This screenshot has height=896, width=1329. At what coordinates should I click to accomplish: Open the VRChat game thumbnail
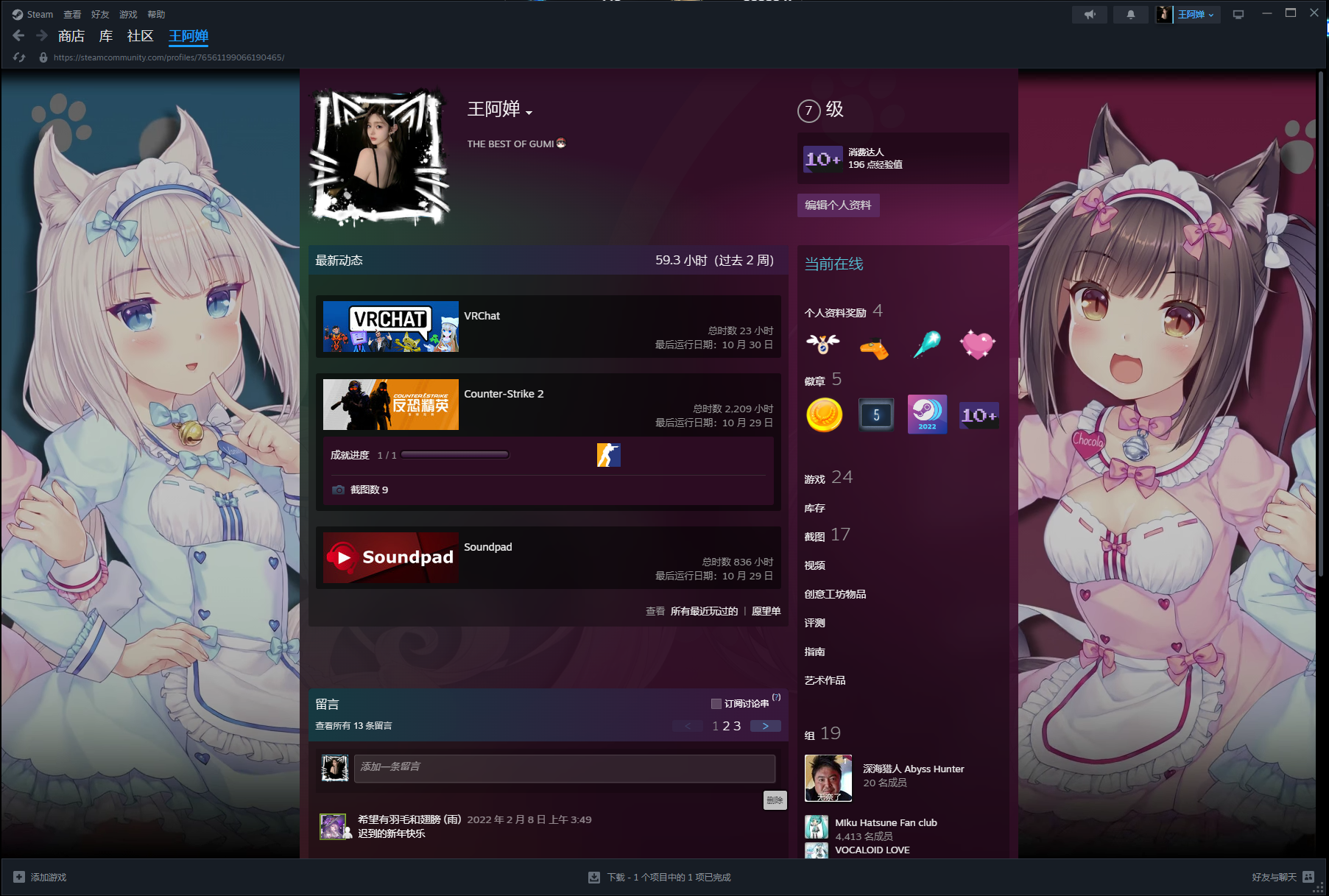coord(390,326)
